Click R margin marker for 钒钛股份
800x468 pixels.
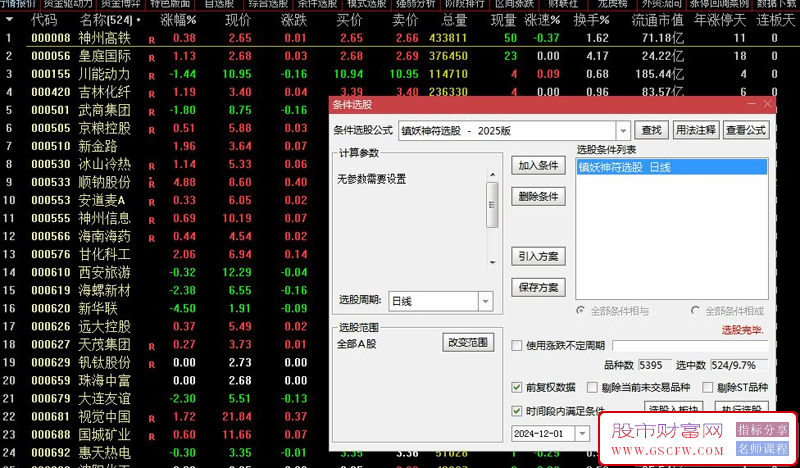click(152, 364)
